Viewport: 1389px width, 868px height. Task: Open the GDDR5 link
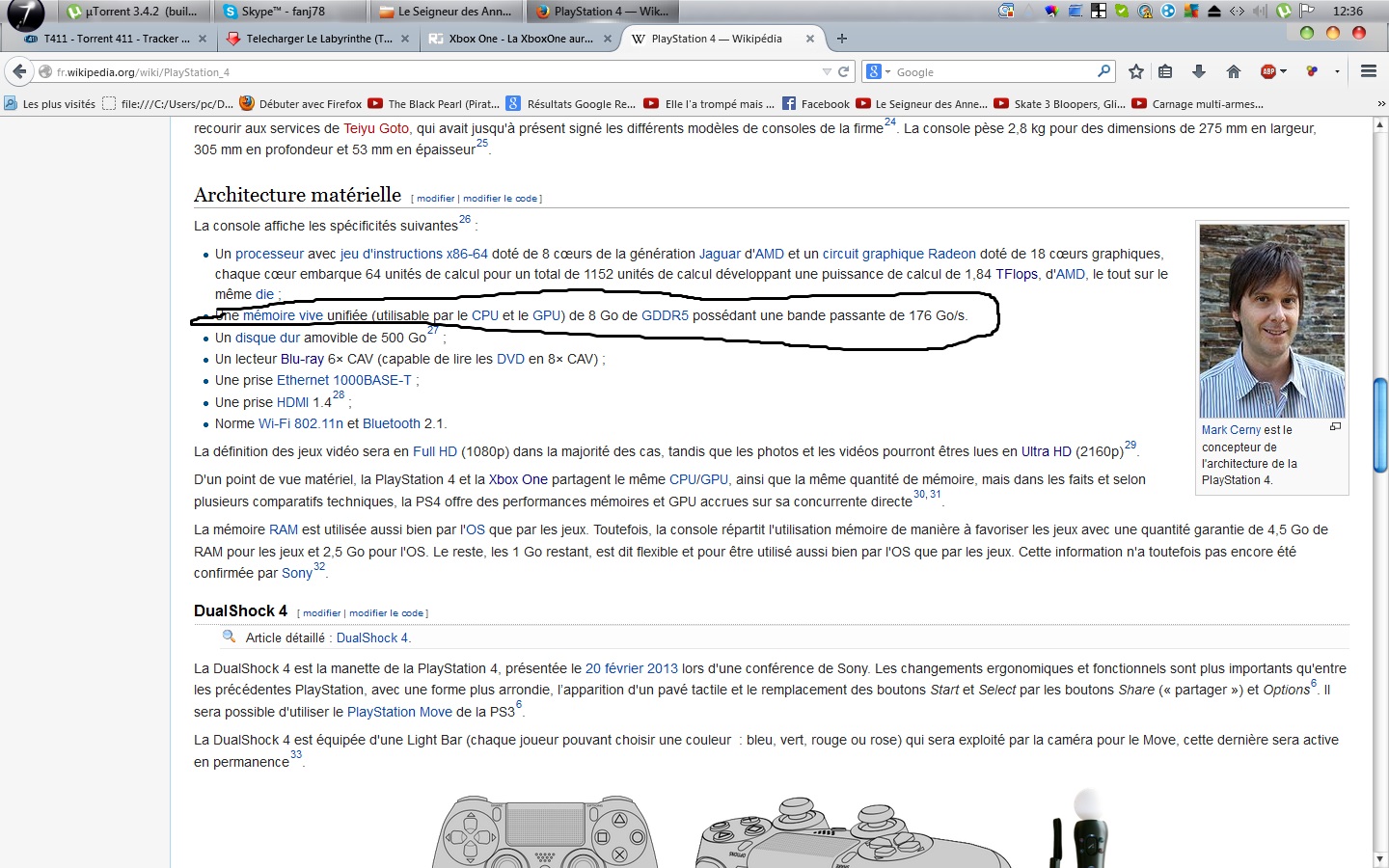pyautogui.click(x=666, y=315)
